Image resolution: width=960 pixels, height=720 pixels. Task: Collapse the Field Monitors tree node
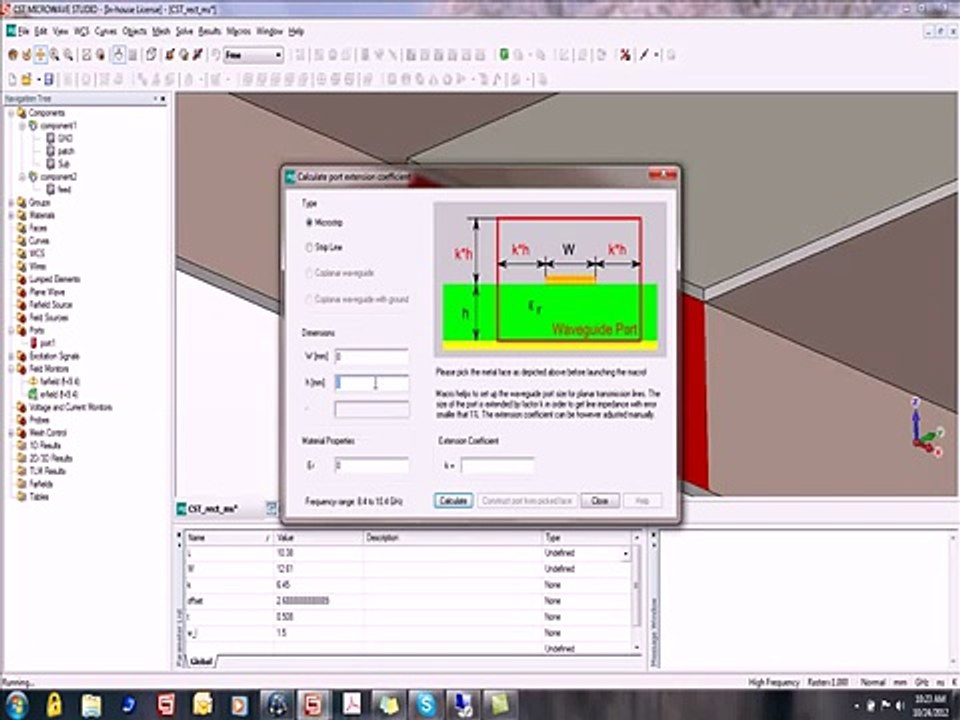point(11,369)
